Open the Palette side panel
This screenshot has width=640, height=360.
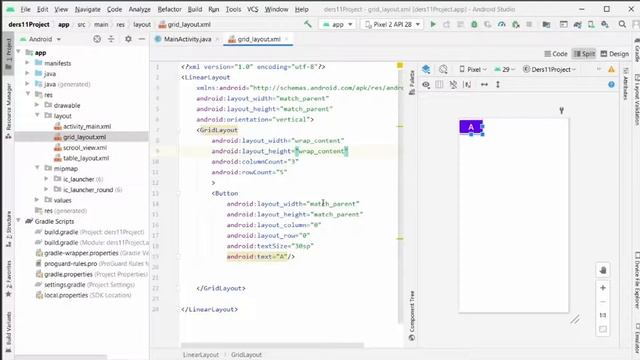pyautogui.click(x=412, y=82)
